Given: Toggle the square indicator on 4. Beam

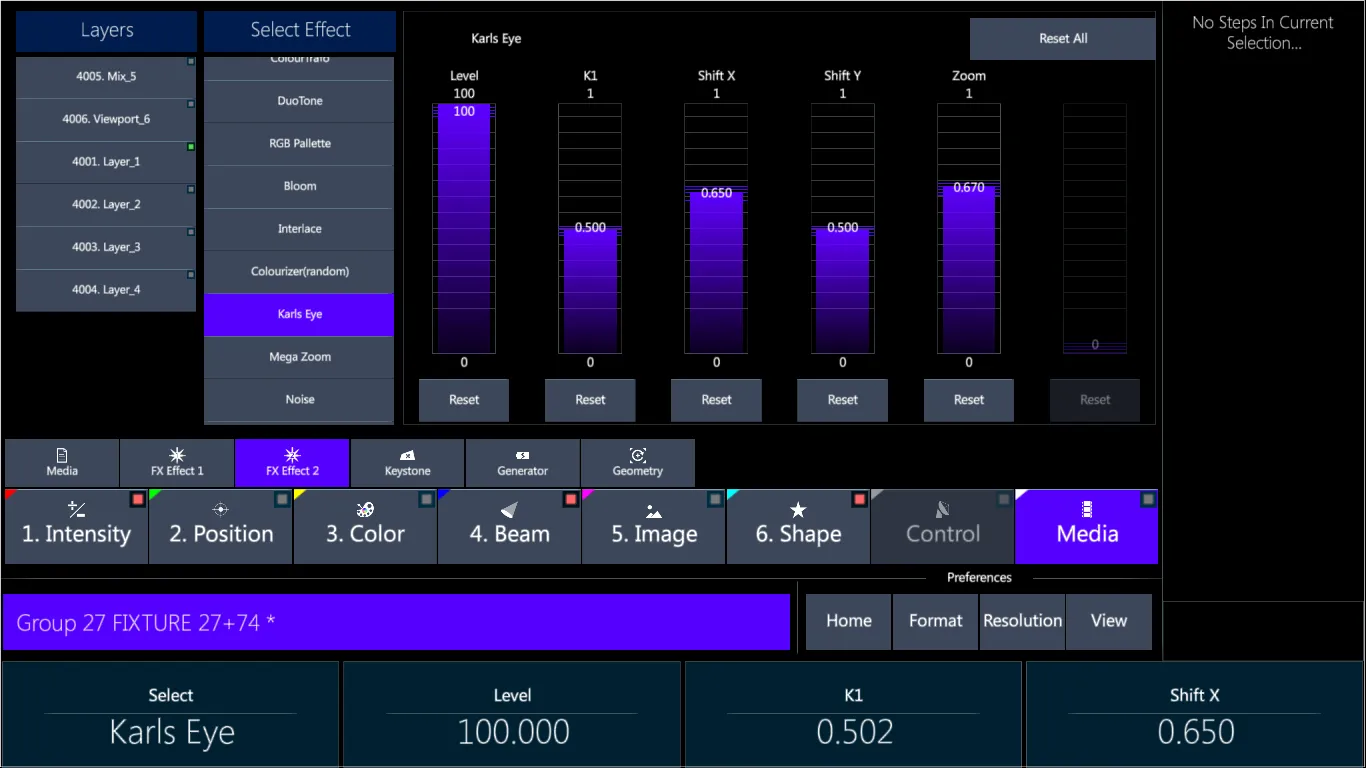Looking at the screenshot, I should point(571,499).
